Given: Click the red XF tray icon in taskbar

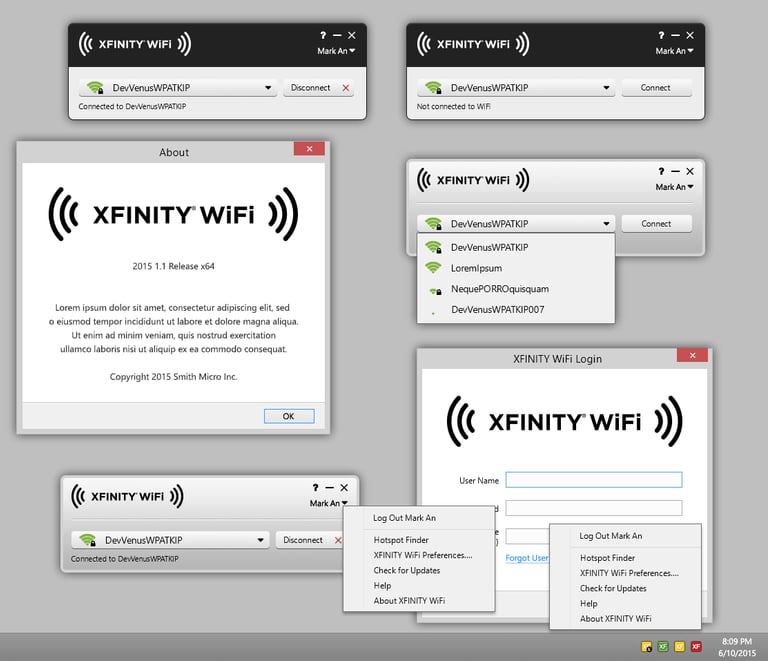Looking at the screenshot, I should [x=696, y=647].
